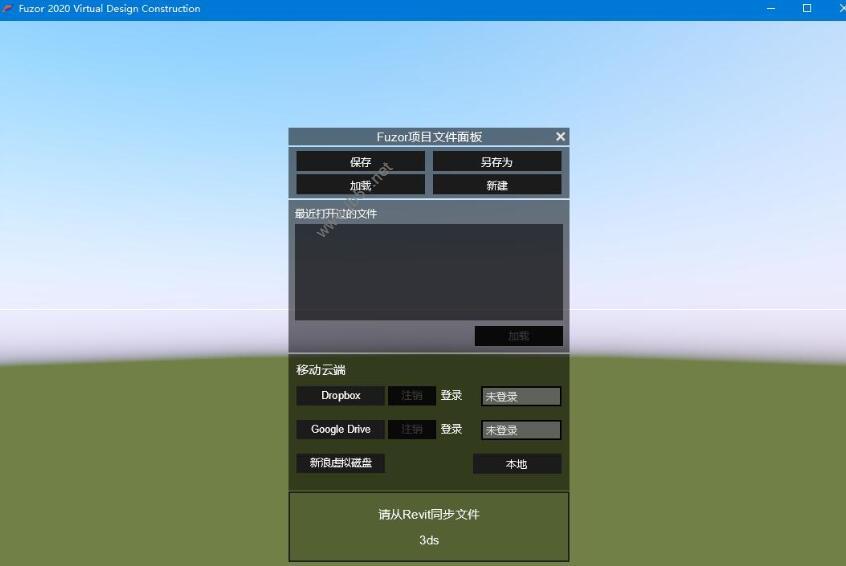Click the Dropbox 未登录 status field
Viewport: 846px width, 566px height.
521,397
